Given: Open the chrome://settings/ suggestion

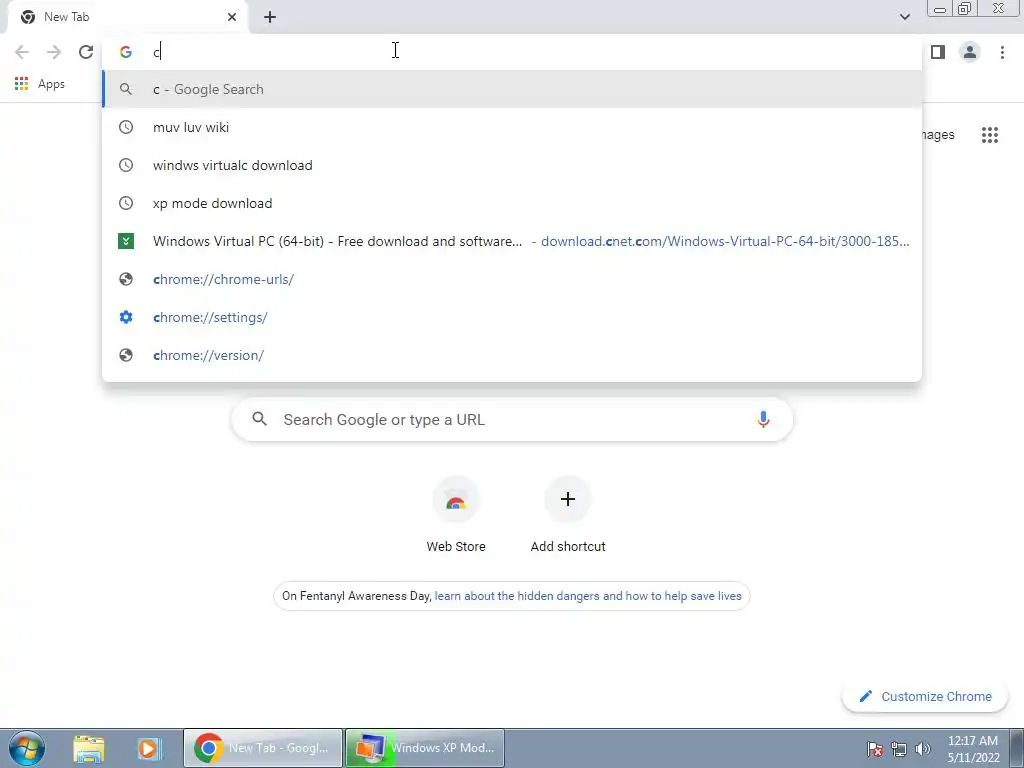Looking at the screenshot, I should click(512, 317).
